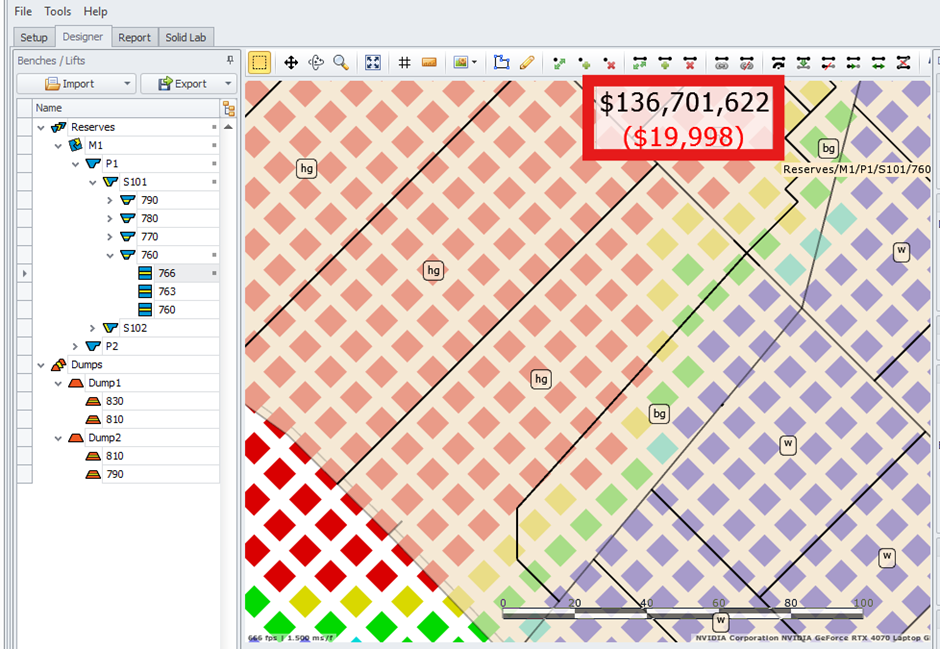Open the Import dropdown arrow
Image resolution: width=940 pixels, height=649 pixels.
126,84
